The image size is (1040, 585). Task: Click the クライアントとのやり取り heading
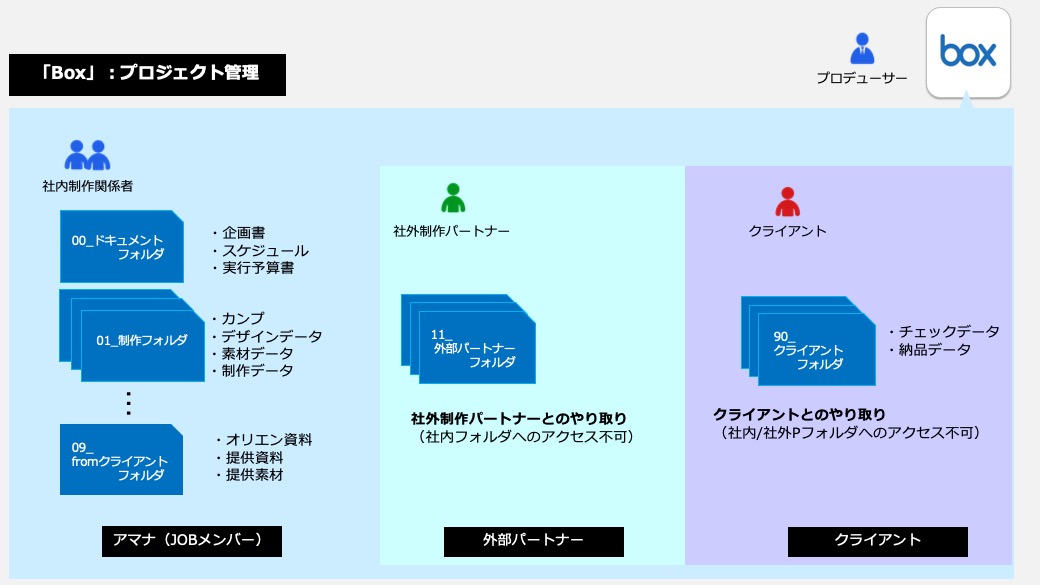pos(799,415)
